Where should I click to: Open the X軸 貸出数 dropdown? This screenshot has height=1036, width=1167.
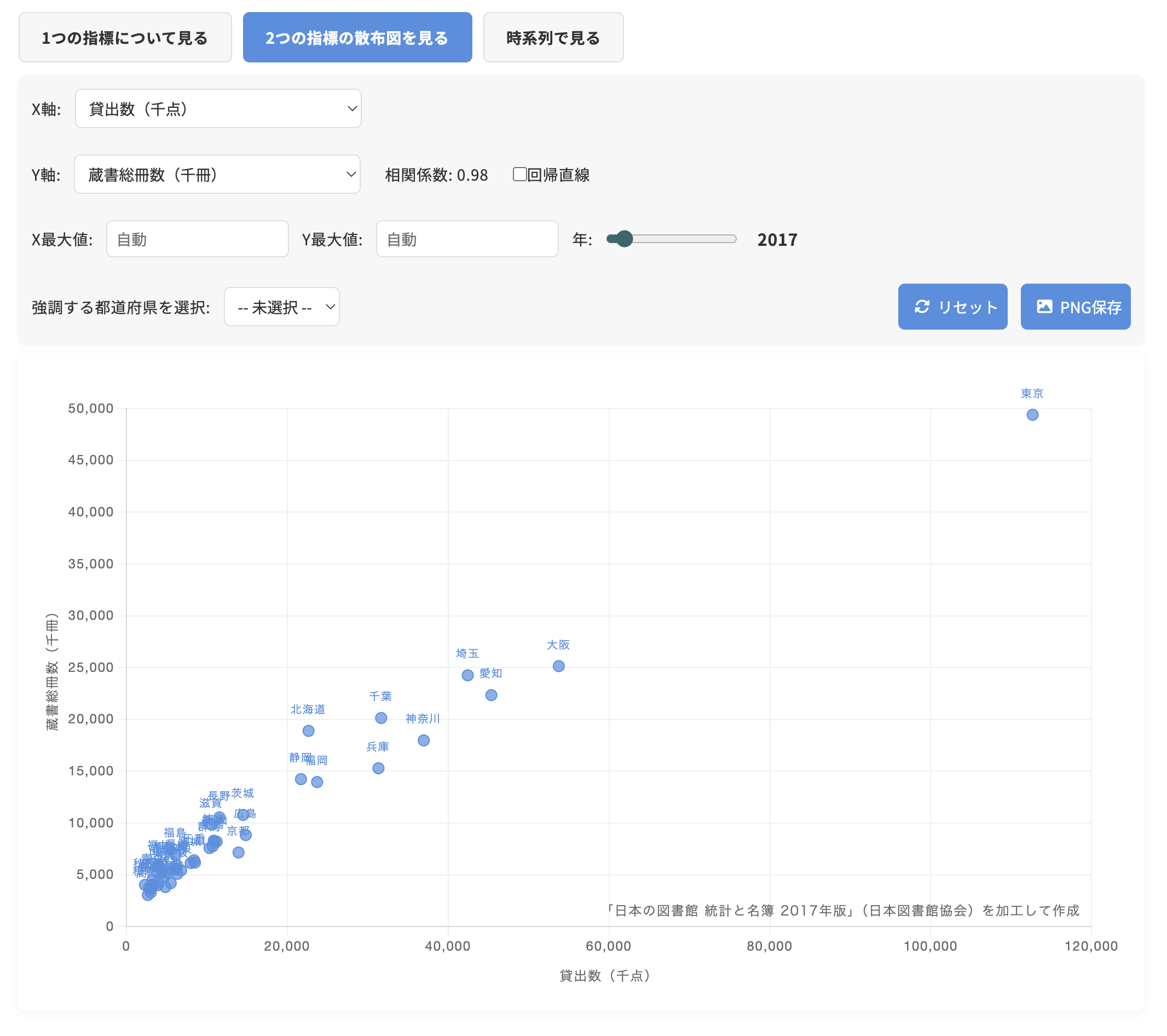(218, 108)
